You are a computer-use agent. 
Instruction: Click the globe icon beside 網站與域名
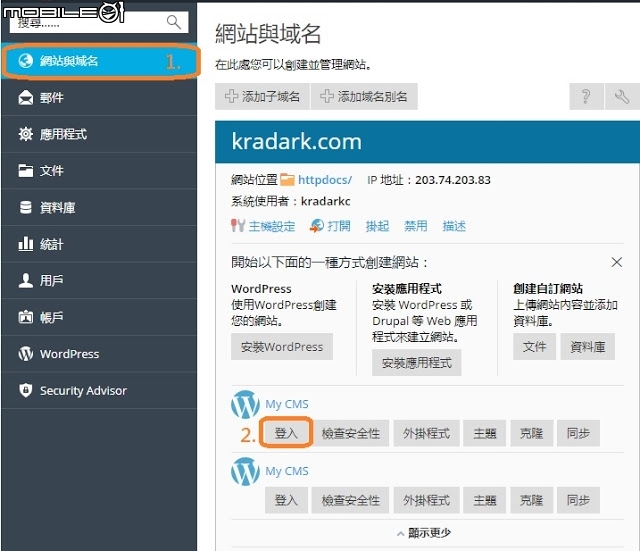tap(25, 61)
